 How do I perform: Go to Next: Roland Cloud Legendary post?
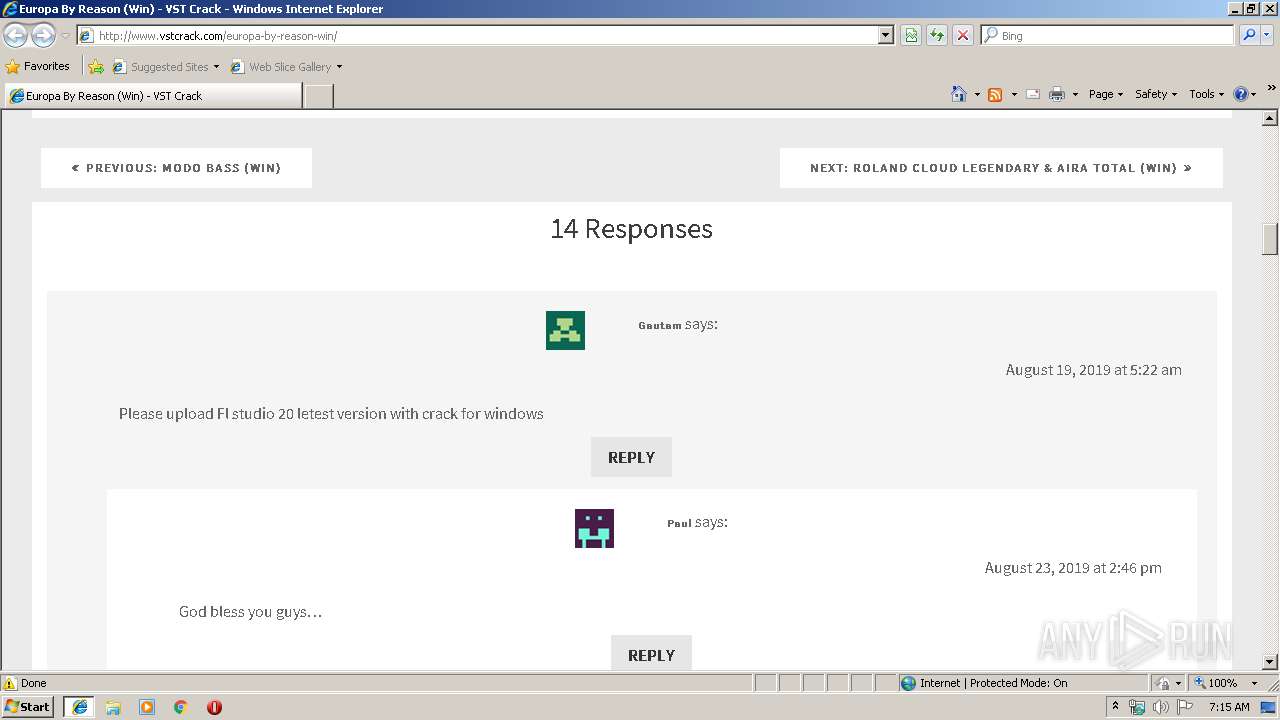click(1001, 168)
